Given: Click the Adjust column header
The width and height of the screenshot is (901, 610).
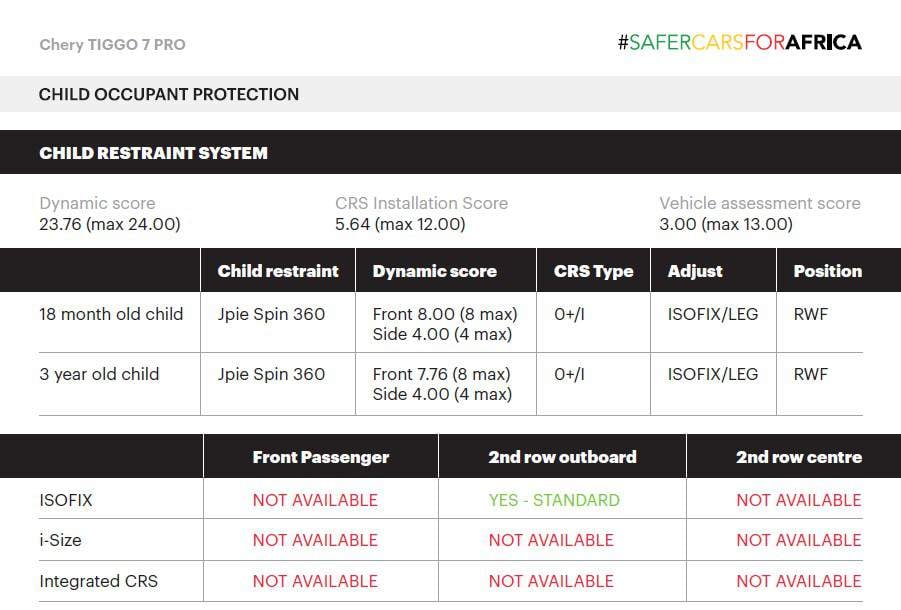Looking at the screenshot, I should point(695,271).
